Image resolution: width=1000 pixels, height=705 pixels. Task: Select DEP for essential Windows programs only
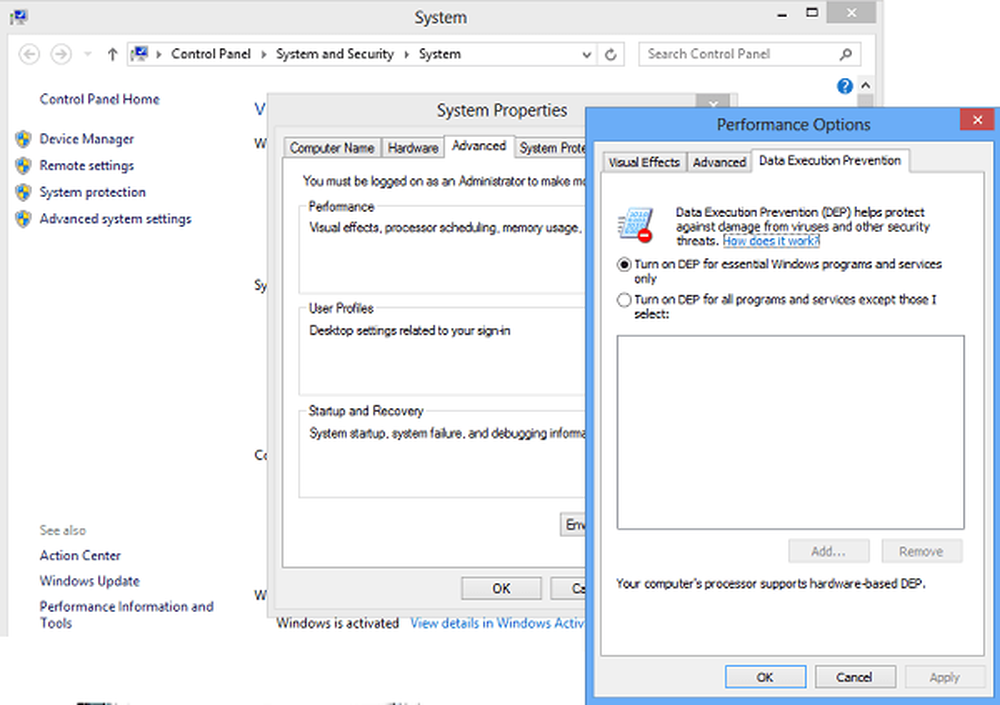tap(624, 265)
